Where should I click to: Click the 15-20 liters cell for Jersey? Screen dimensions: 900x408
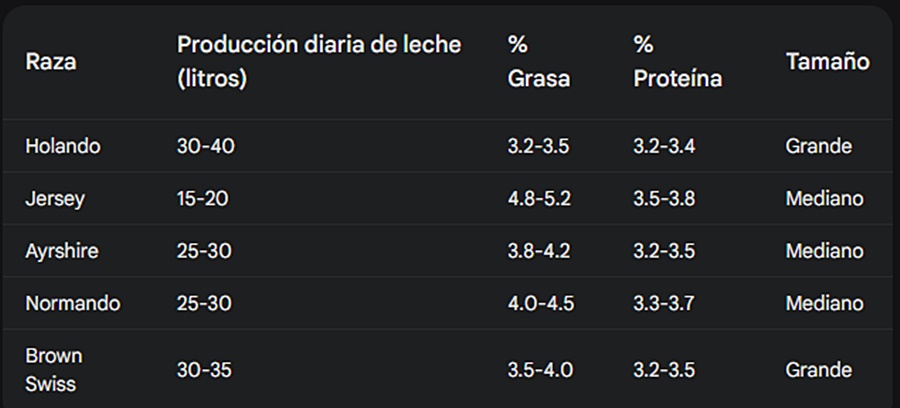[202, 199]
